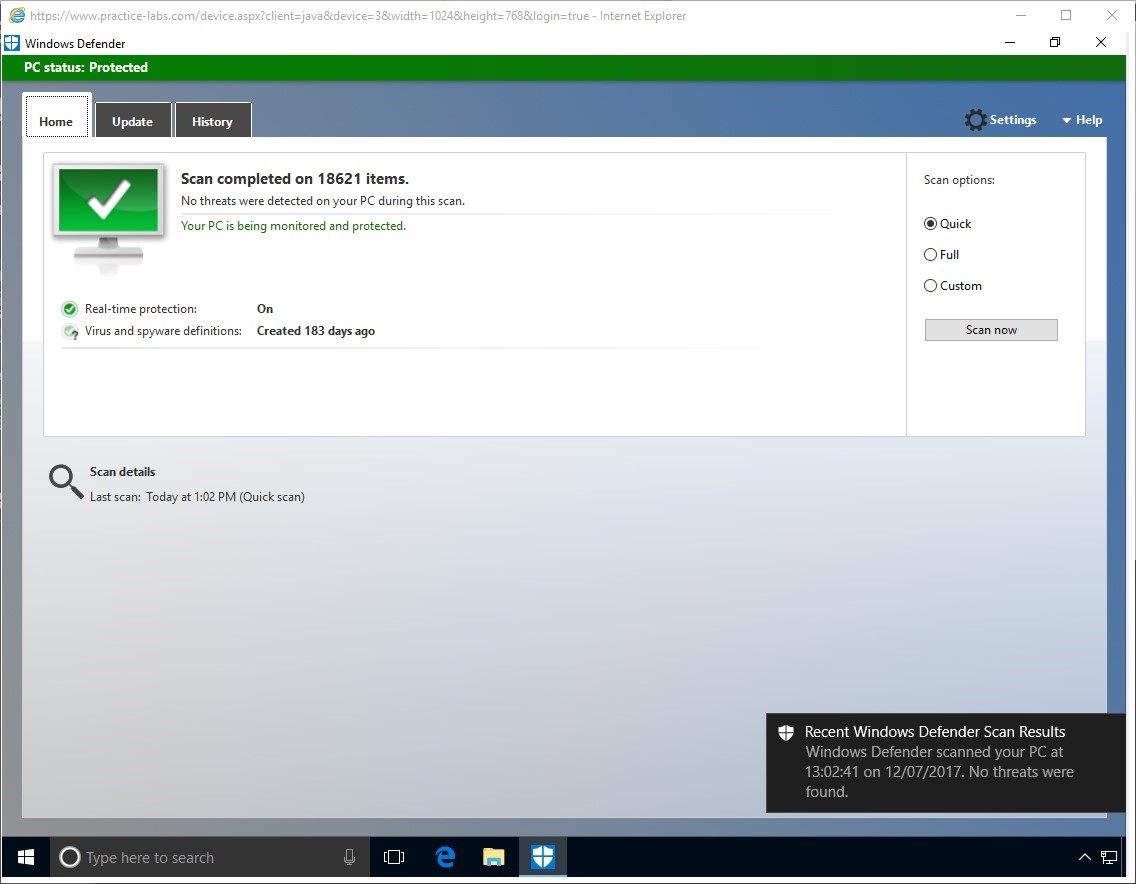Expand the Help dropdown menu

coord(1082,120)
